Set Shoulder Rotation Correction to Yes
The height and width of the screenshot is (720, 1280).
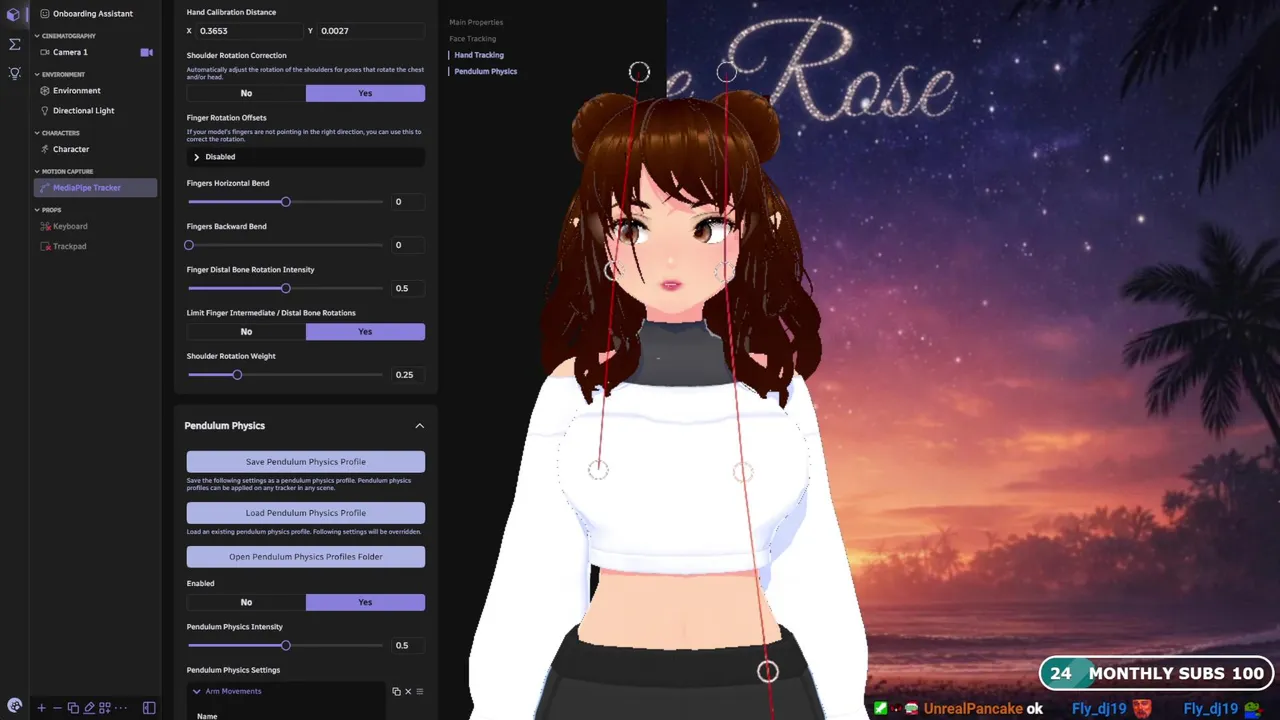click(365, 93)
